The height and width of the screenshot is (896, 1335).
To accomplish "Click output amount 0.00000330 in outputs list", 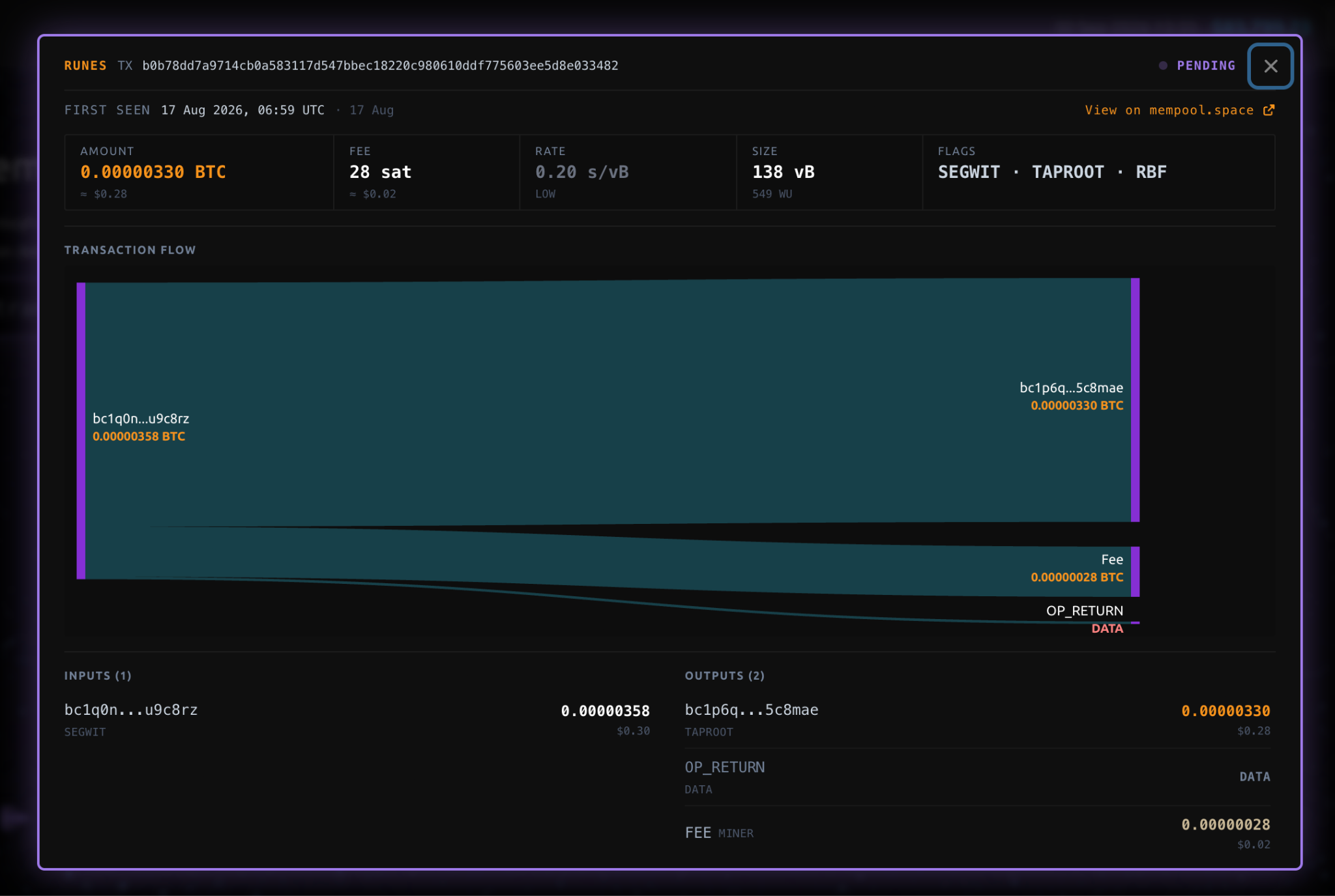I will coord(1225,711).
